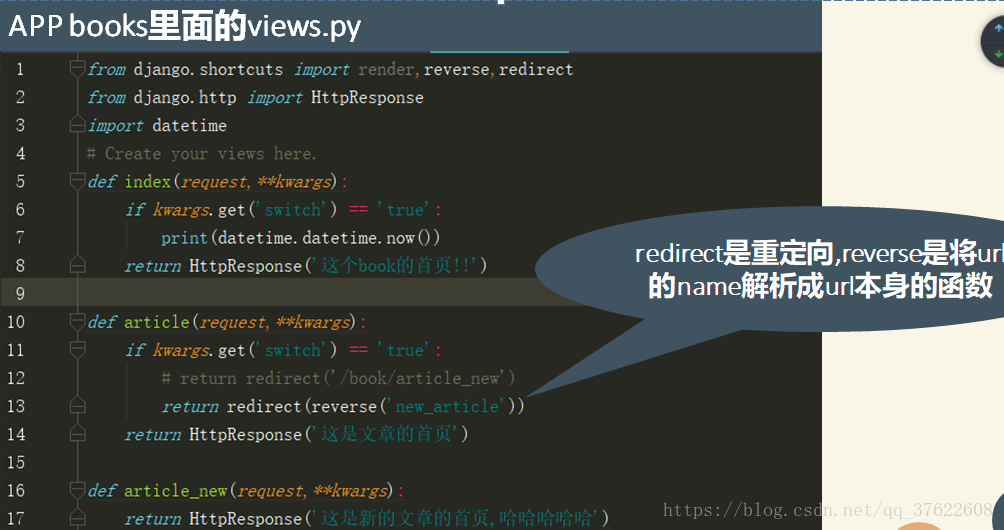The width and height of the screenshot is (1004, 530).
Task: Click the '# Create your views here.' comment
Action: point(202,154)
